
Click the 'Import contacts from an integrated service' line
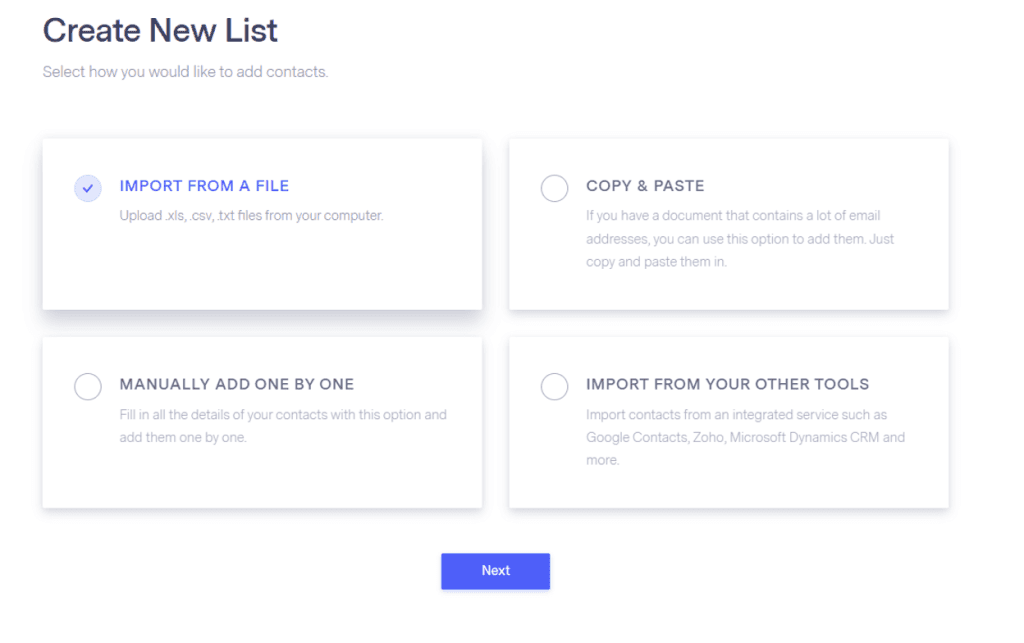(736, 414)
